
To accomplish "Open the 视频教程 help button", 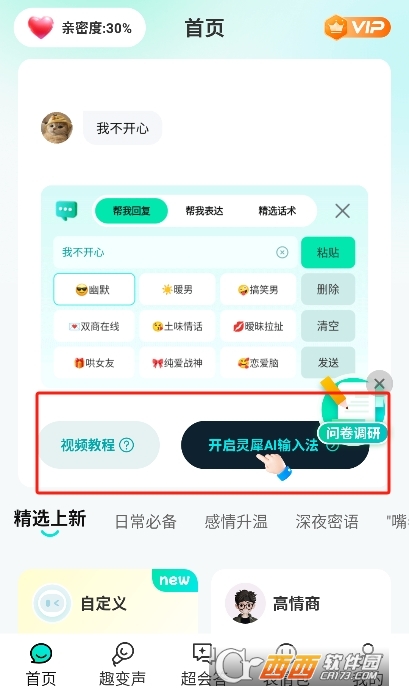I will click(x=99, y=445).
